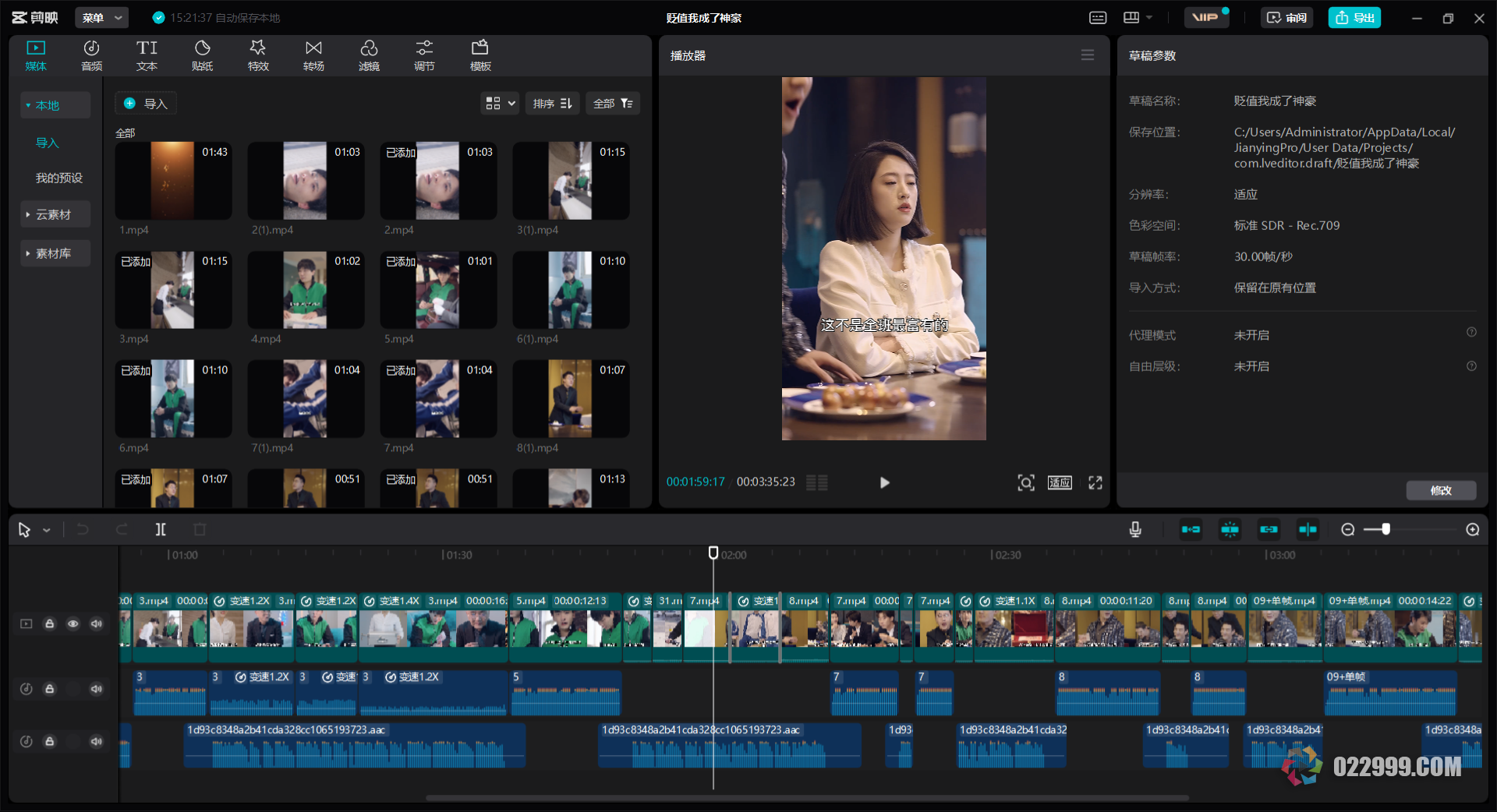Expand the 素材库 section
This screenshot has height=812, width=1497.
tap(55, 253)
